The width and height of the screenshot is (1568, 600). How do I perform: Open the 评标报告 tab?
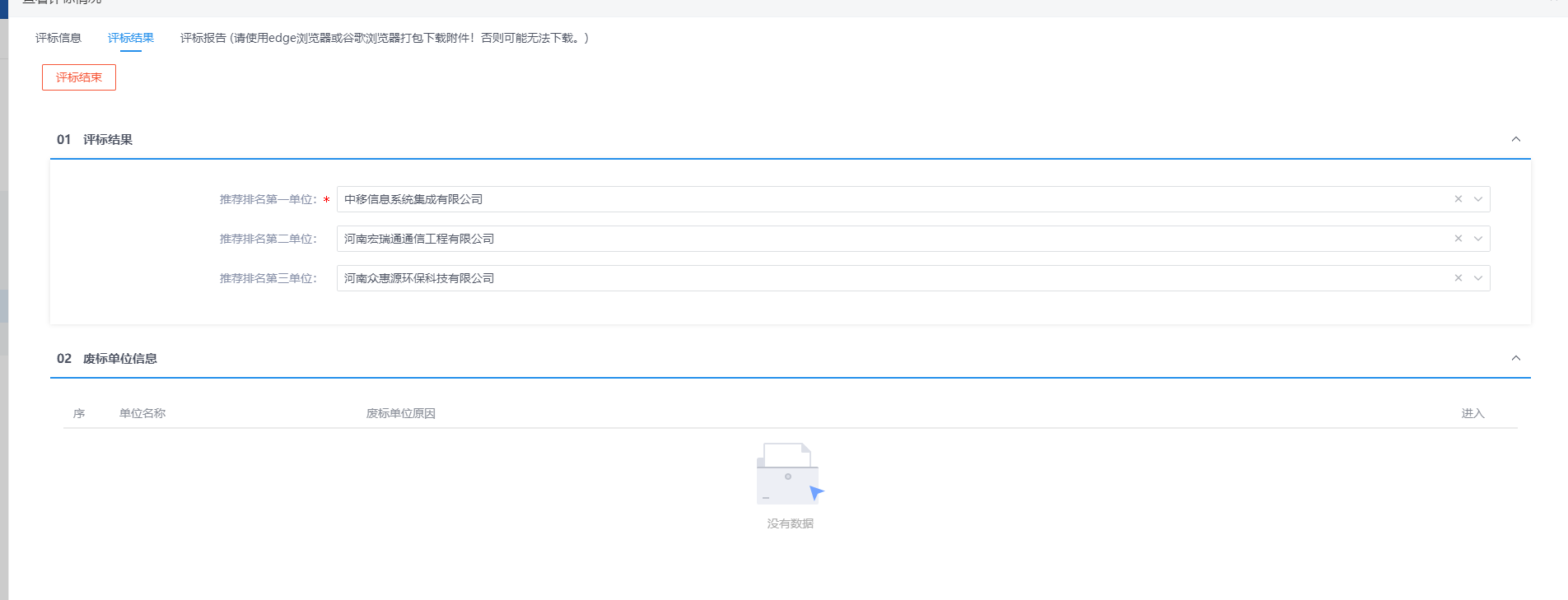point(384,38)
